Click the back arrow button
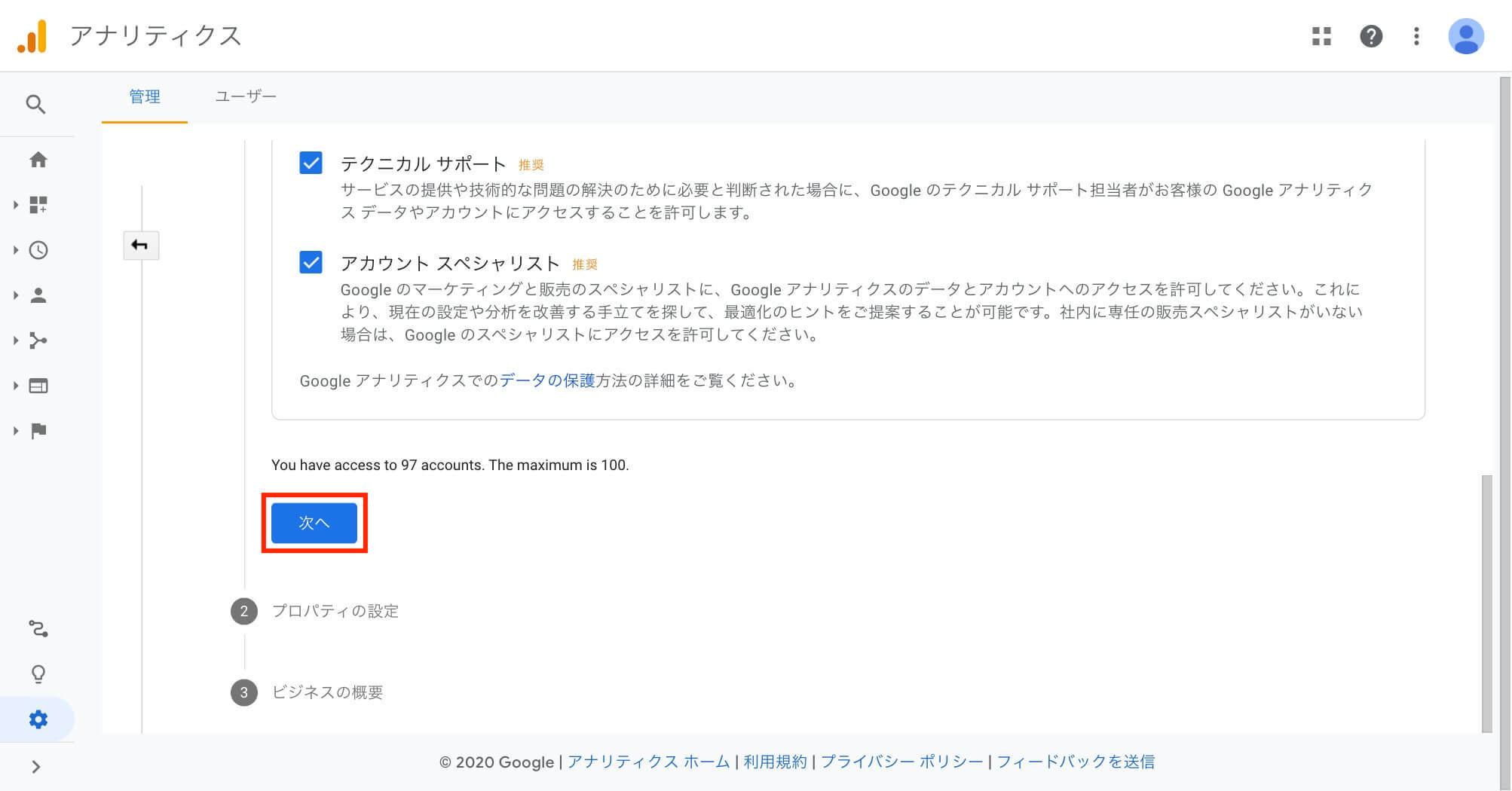Screen dimensions: 1512x791 (x=141, y=245)
